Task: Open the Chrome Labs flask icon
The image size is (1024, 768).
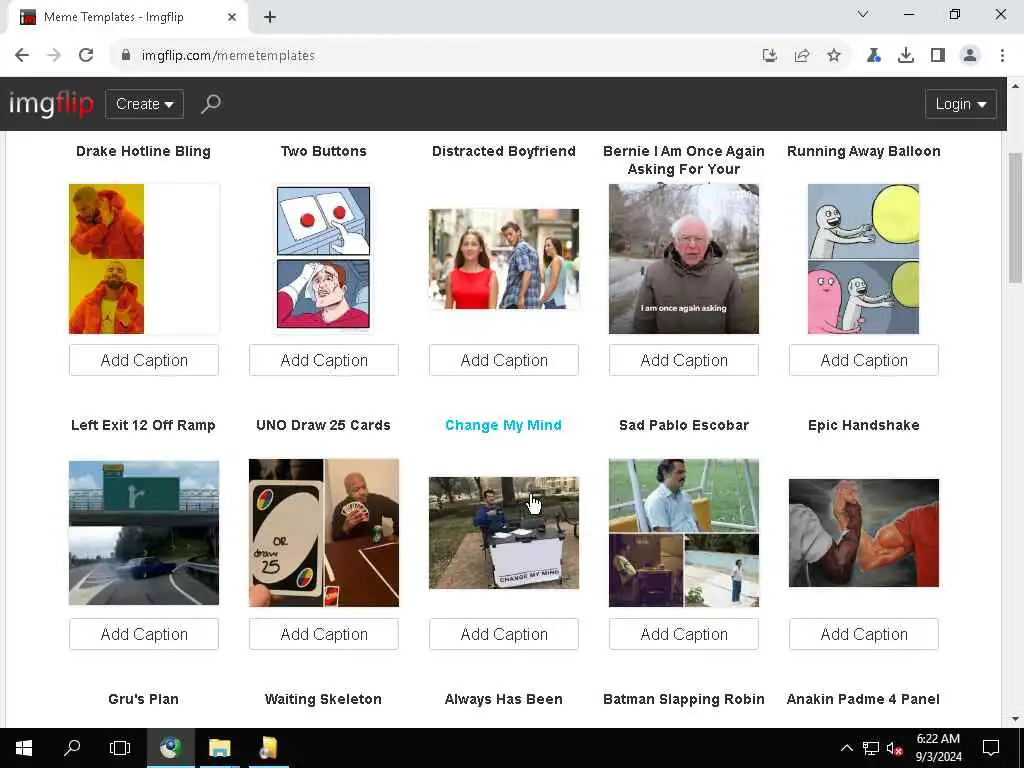Action: [x=873, y=56]
